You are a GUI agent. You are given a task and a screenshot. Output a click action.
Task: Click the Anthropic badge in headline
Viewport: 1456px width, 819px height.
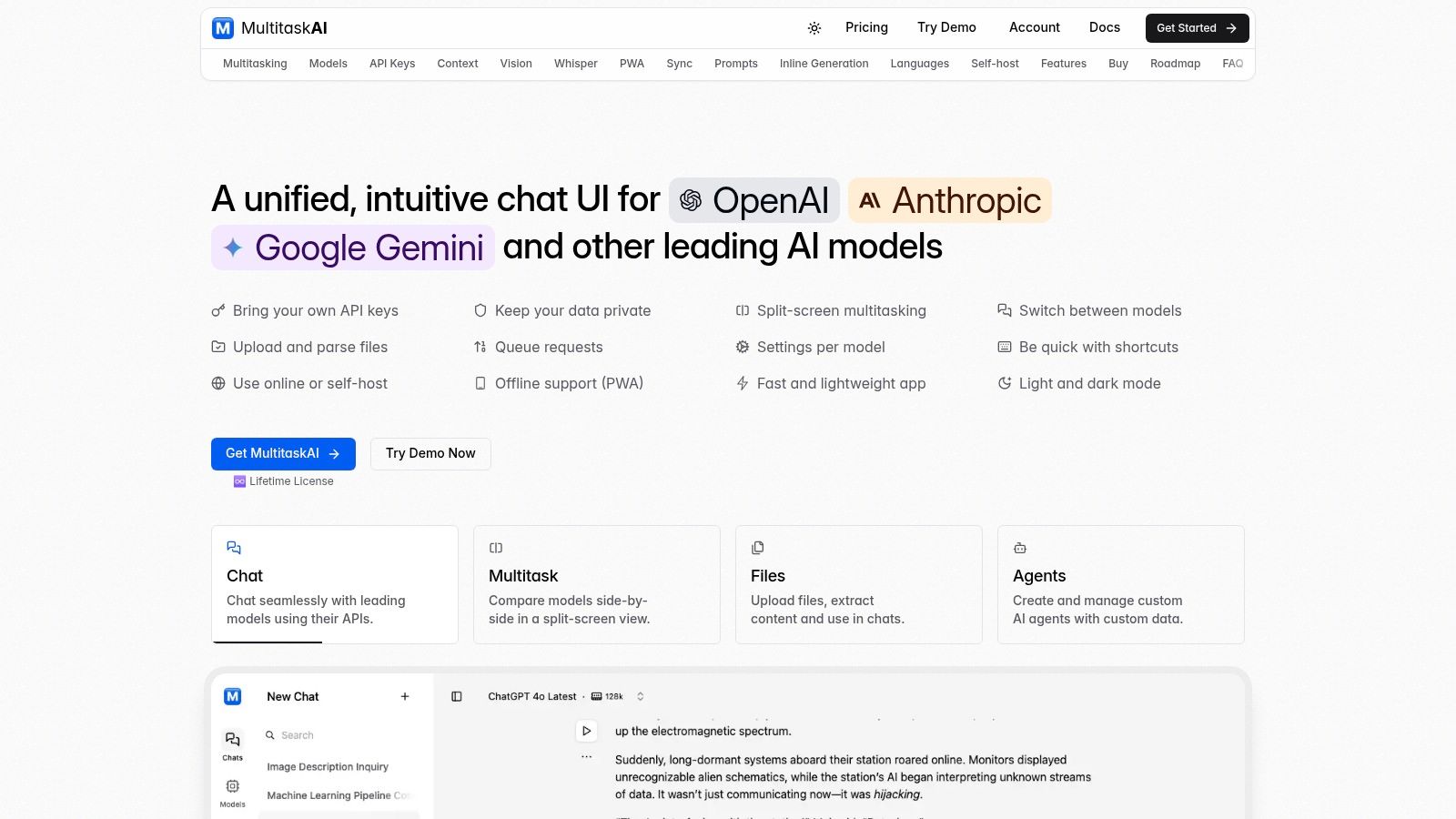point(950,200)
